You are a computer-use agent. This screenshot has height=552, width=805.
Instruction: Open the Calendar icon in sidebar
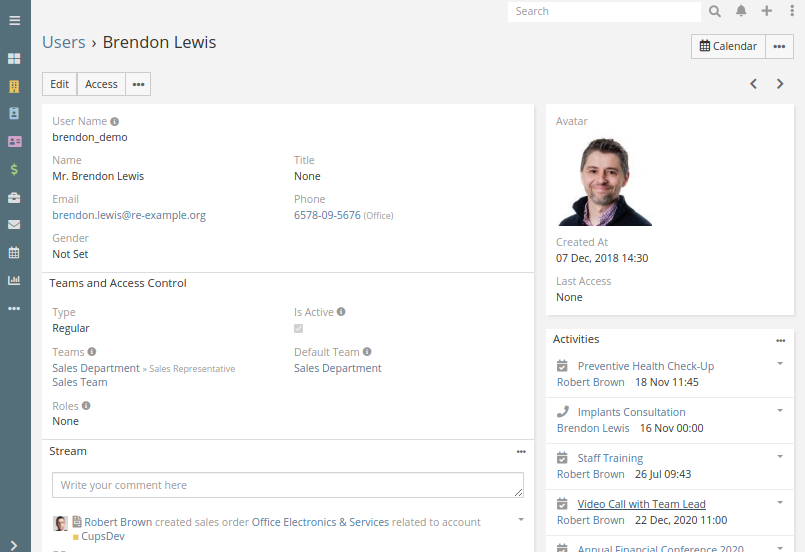(x=14, y=252)
